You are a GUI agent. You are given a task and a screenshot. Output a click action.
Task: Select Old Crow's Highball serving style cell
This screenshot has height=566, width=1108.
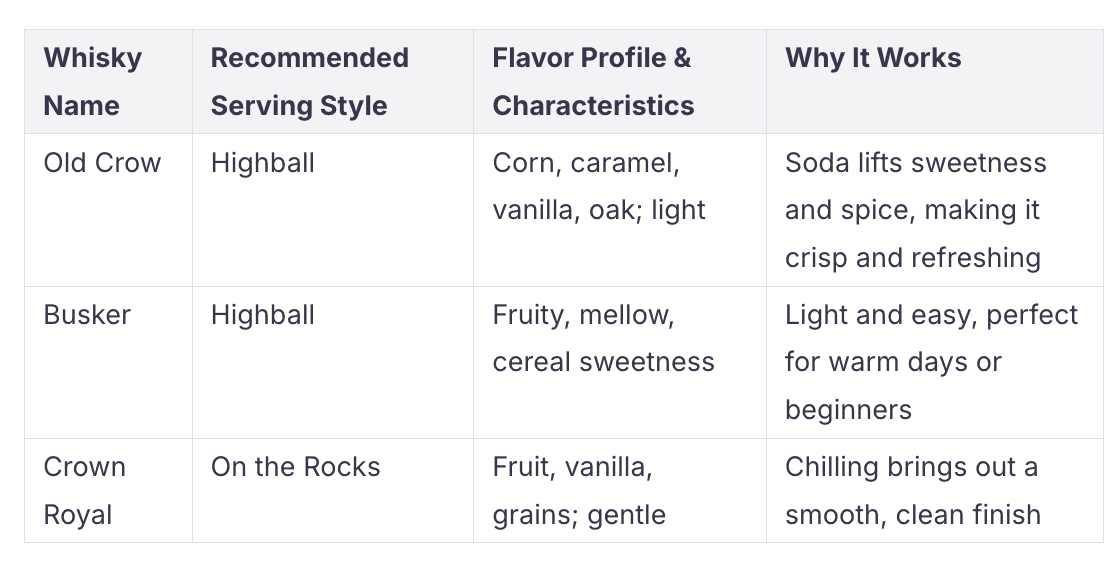click(x=333, y=210)
